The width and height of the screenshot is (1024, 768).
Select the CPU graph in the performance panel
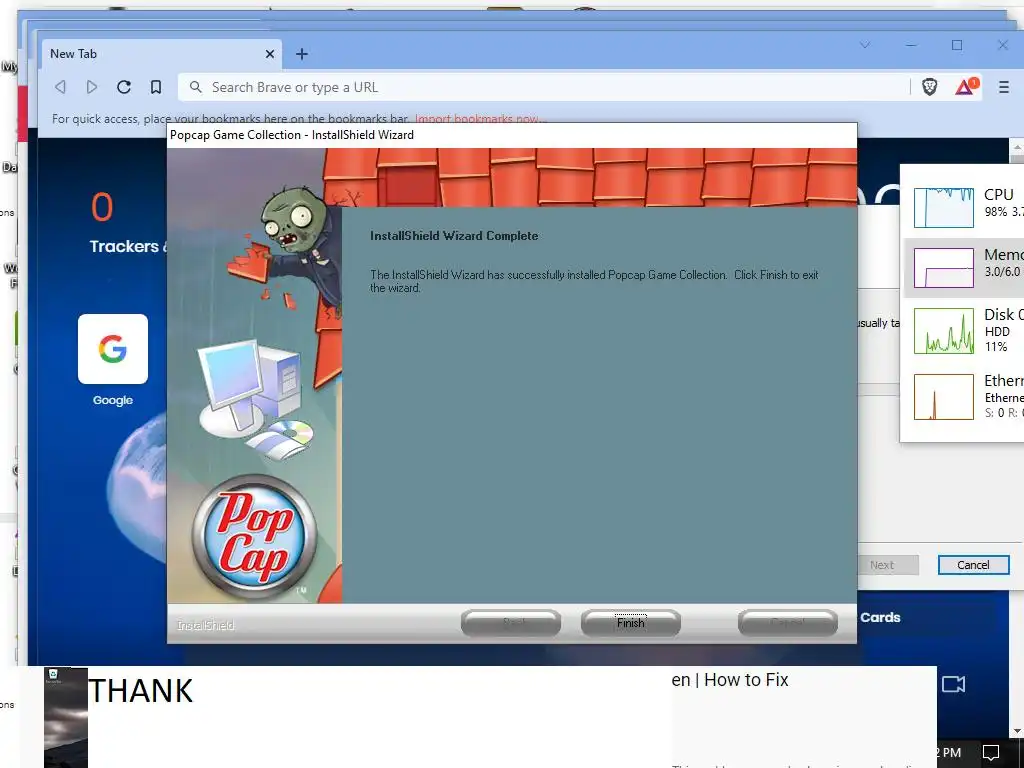[943, 208]
